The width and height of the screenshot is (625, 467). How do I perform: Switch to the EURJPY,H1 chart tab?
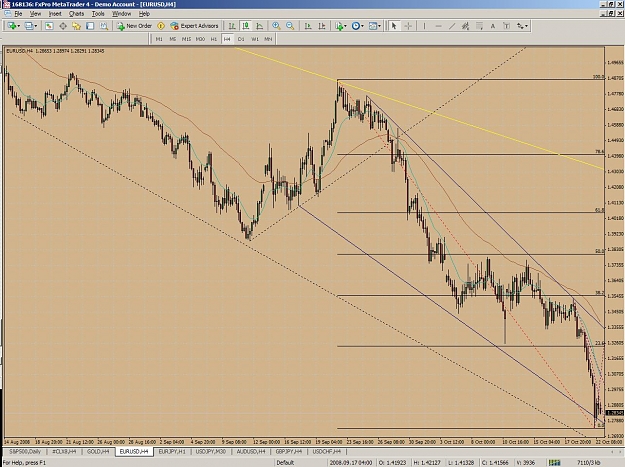172,451
